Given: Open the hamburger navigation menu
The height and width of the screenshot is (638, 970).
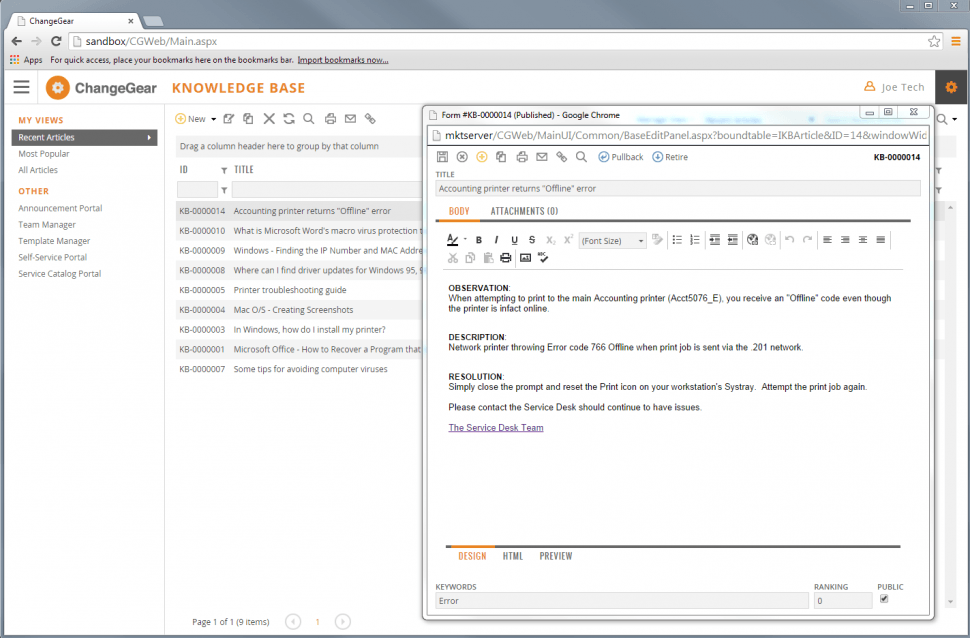Looking at the screenshot, I should coord(22,87).
